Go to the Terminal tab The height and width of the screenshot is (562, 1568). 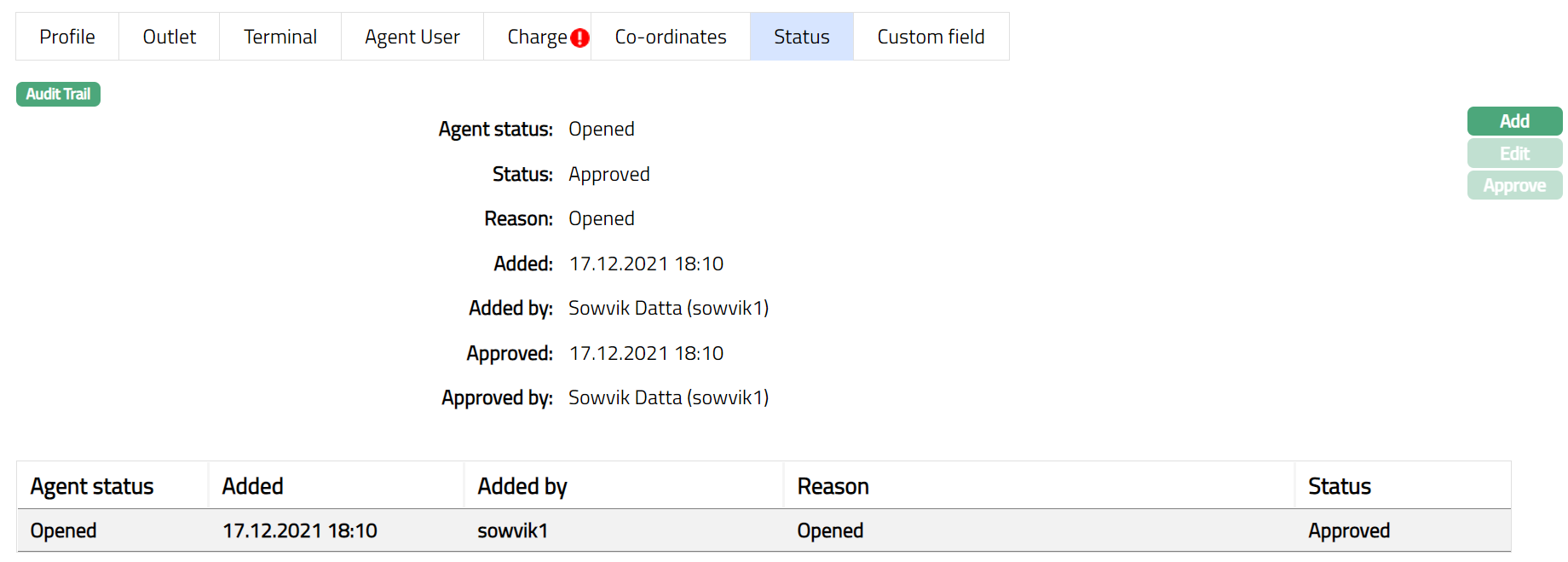pyautogui.click(x=280, y=37)
